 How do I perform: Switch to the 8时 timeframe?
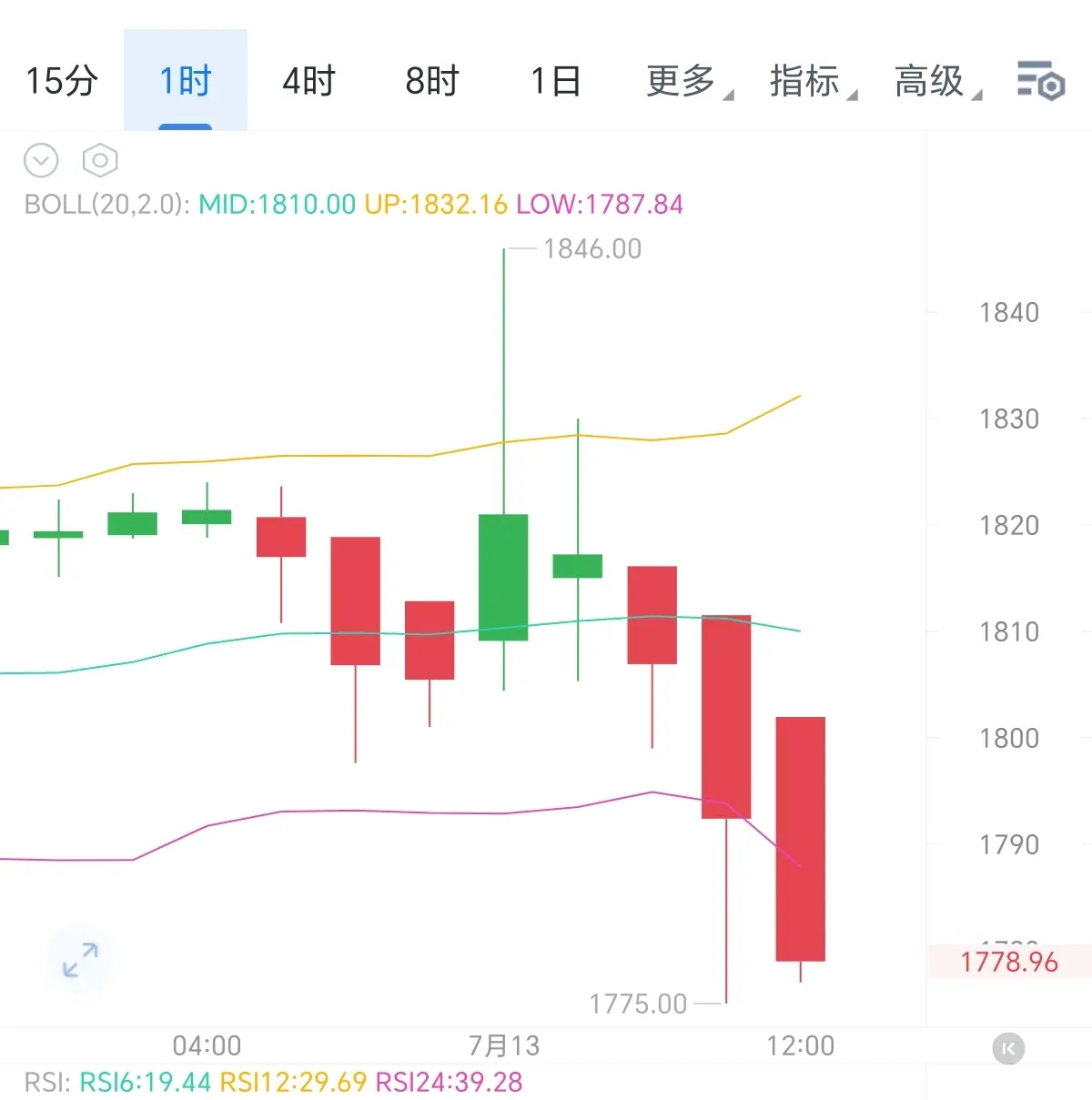pos(432,81)
